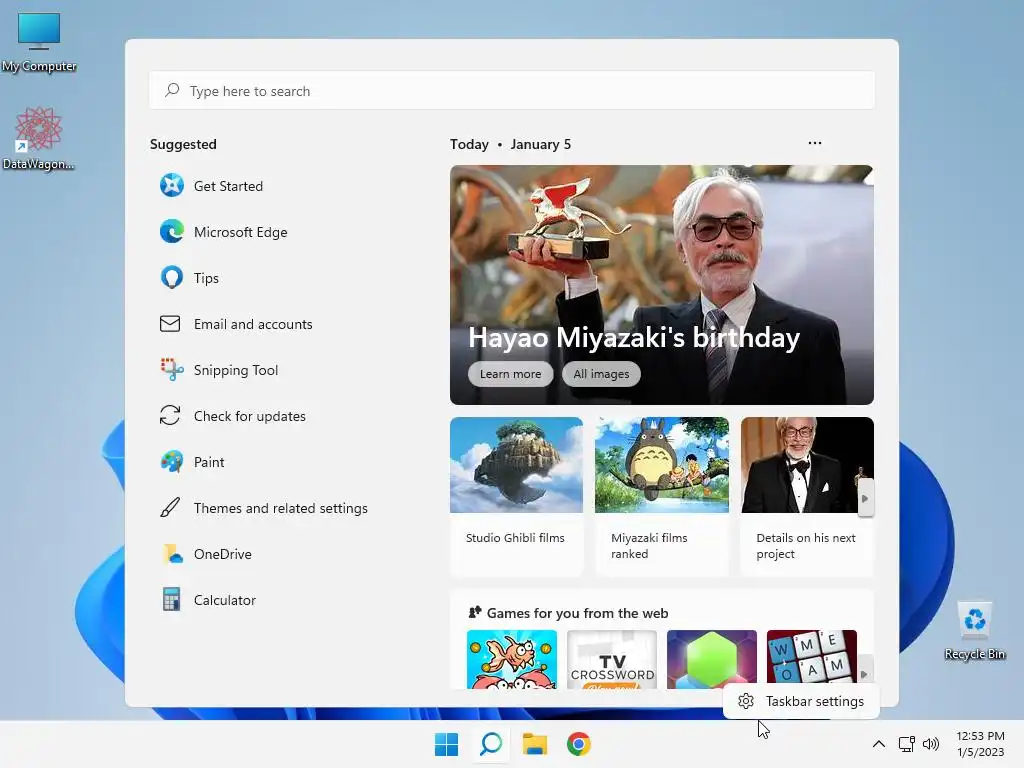The image size is (1024, 768).
Task: Open the Details on his next project card
Action: pyautogui.click(x=807, y=496)
